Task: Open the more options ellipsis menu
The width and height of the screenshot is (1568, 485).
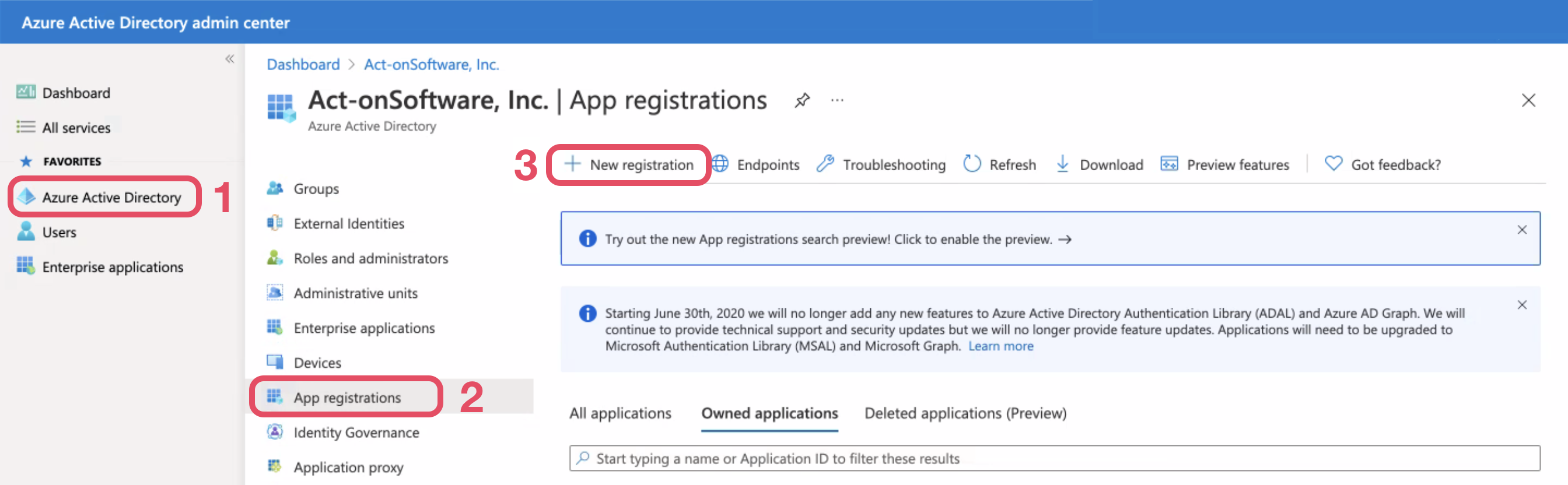Action: tap(838, 100)
